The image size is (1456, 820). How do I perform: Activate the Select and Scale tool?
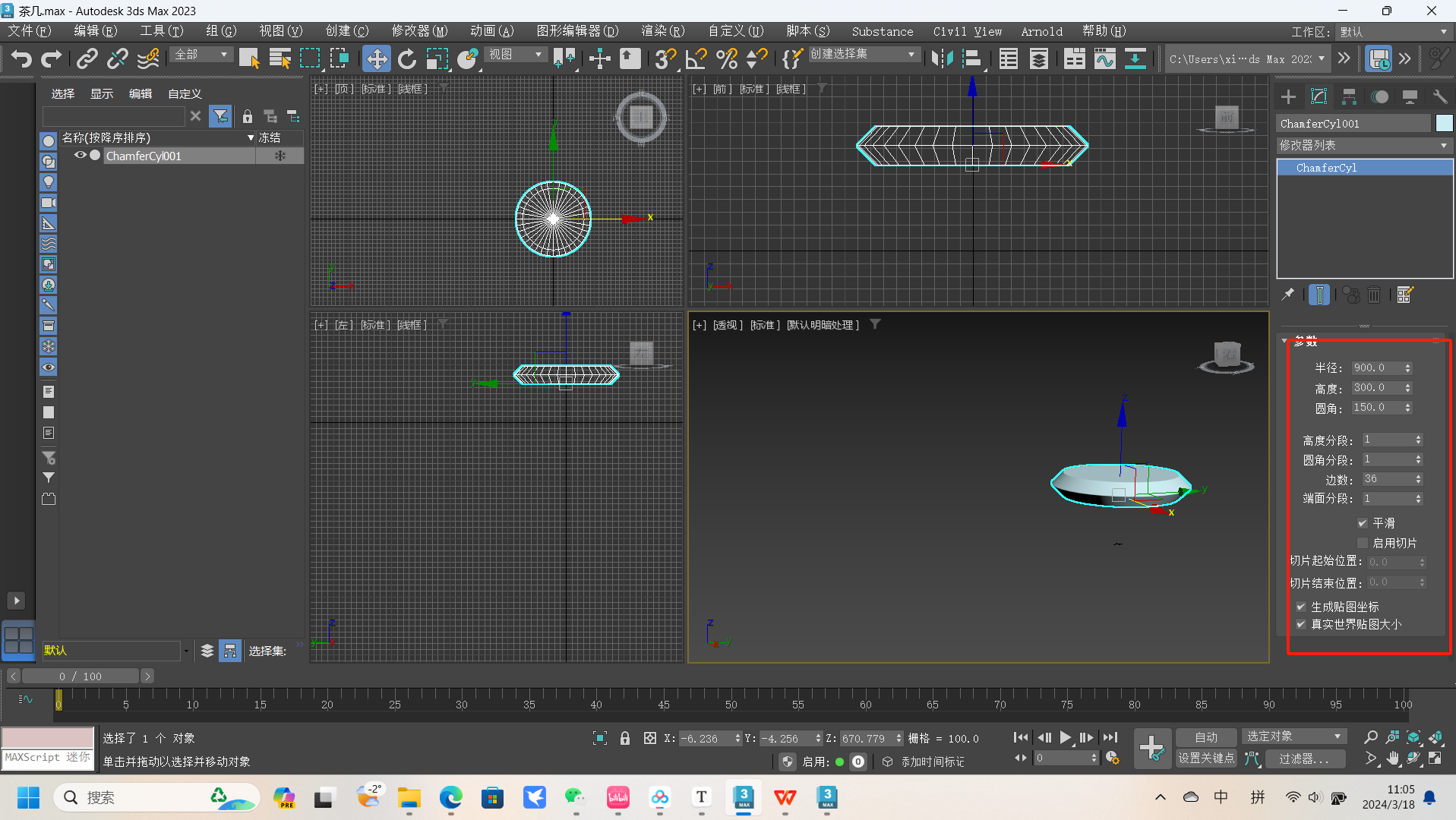437,58
